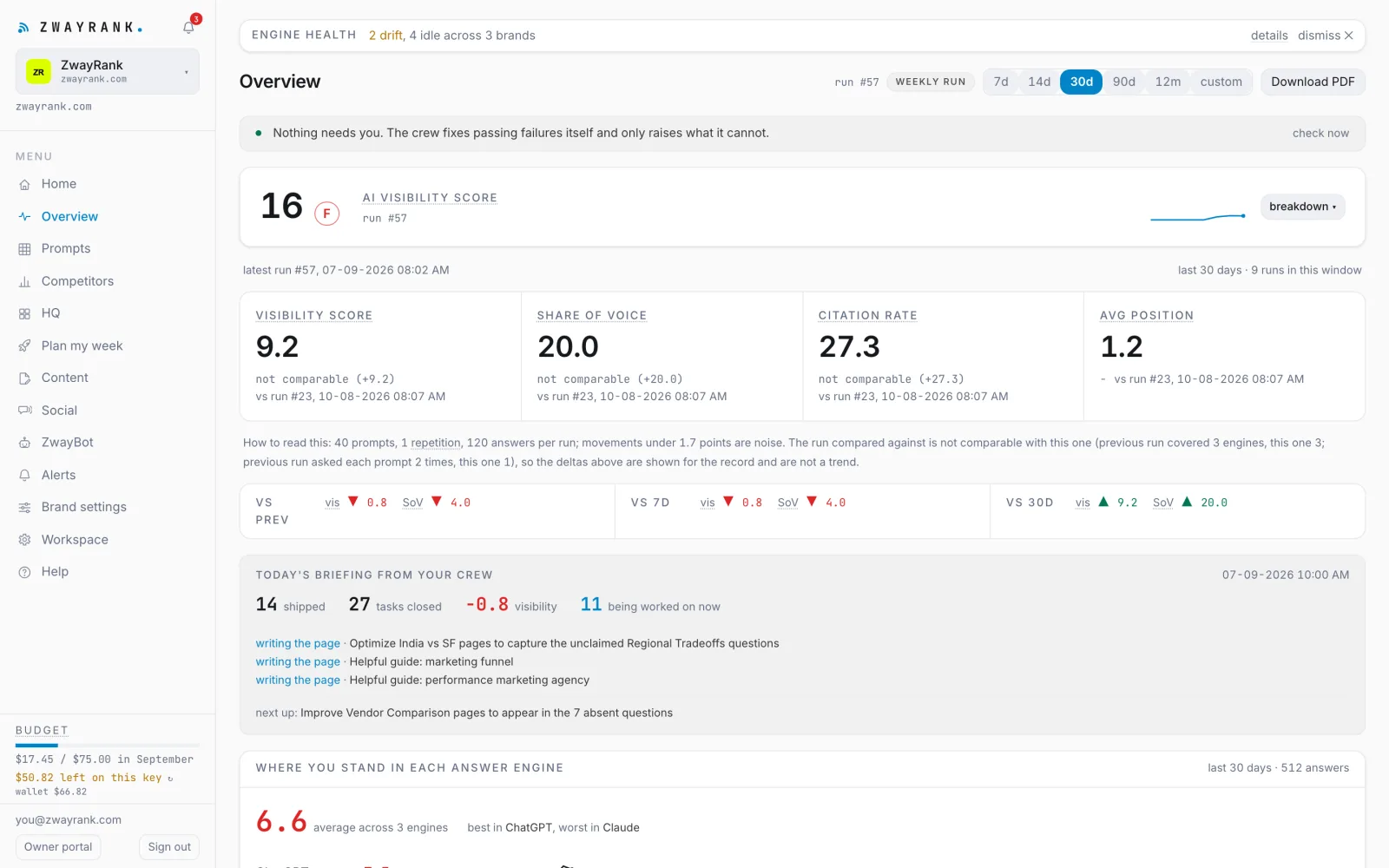Click the Alerts bell icon in menu

click(x=24, y=475)
